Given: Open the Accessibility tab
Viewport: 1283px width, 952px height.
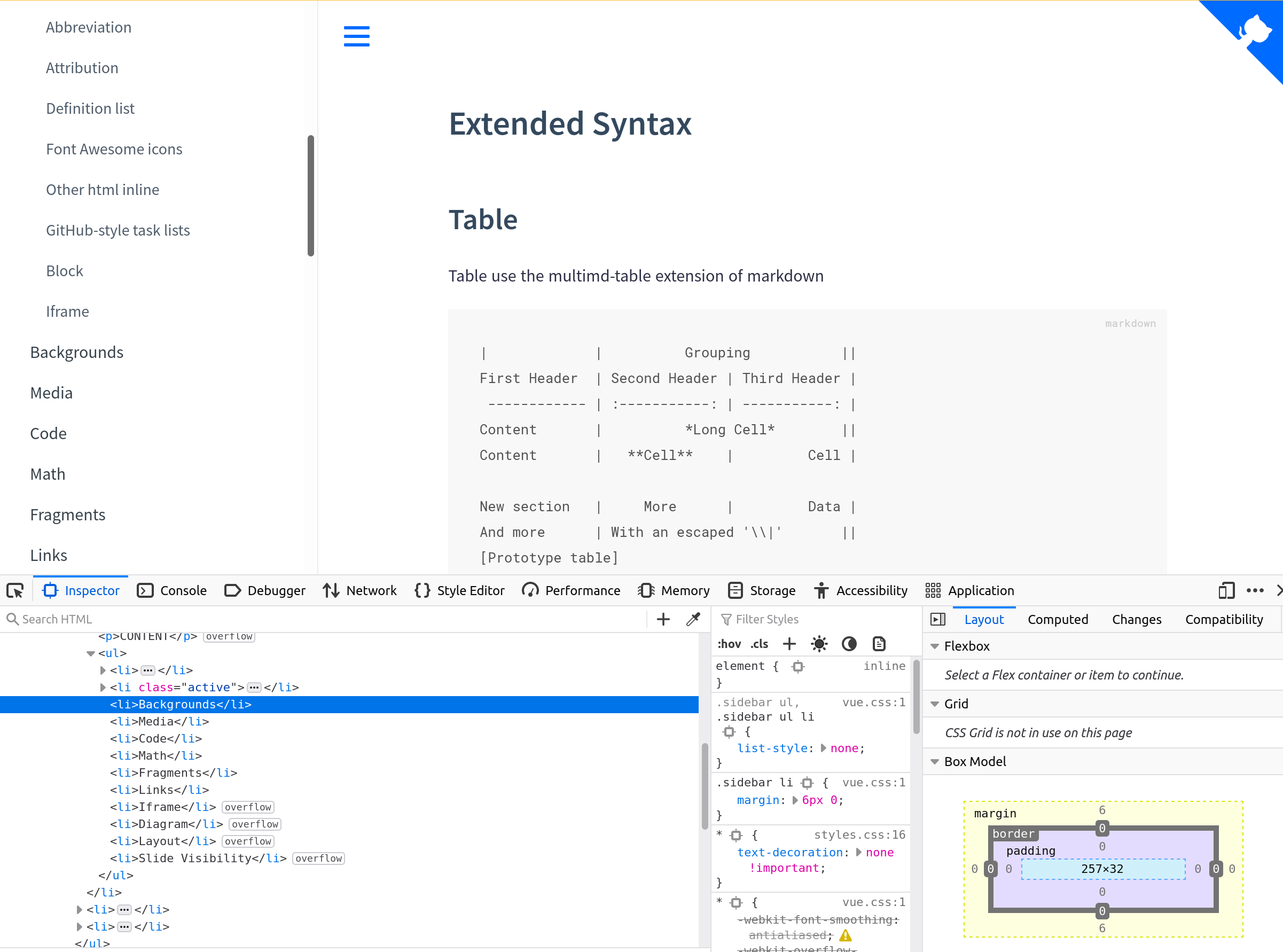Looking at the screenshot, I should pyautogui.click(x=860, y=591).
